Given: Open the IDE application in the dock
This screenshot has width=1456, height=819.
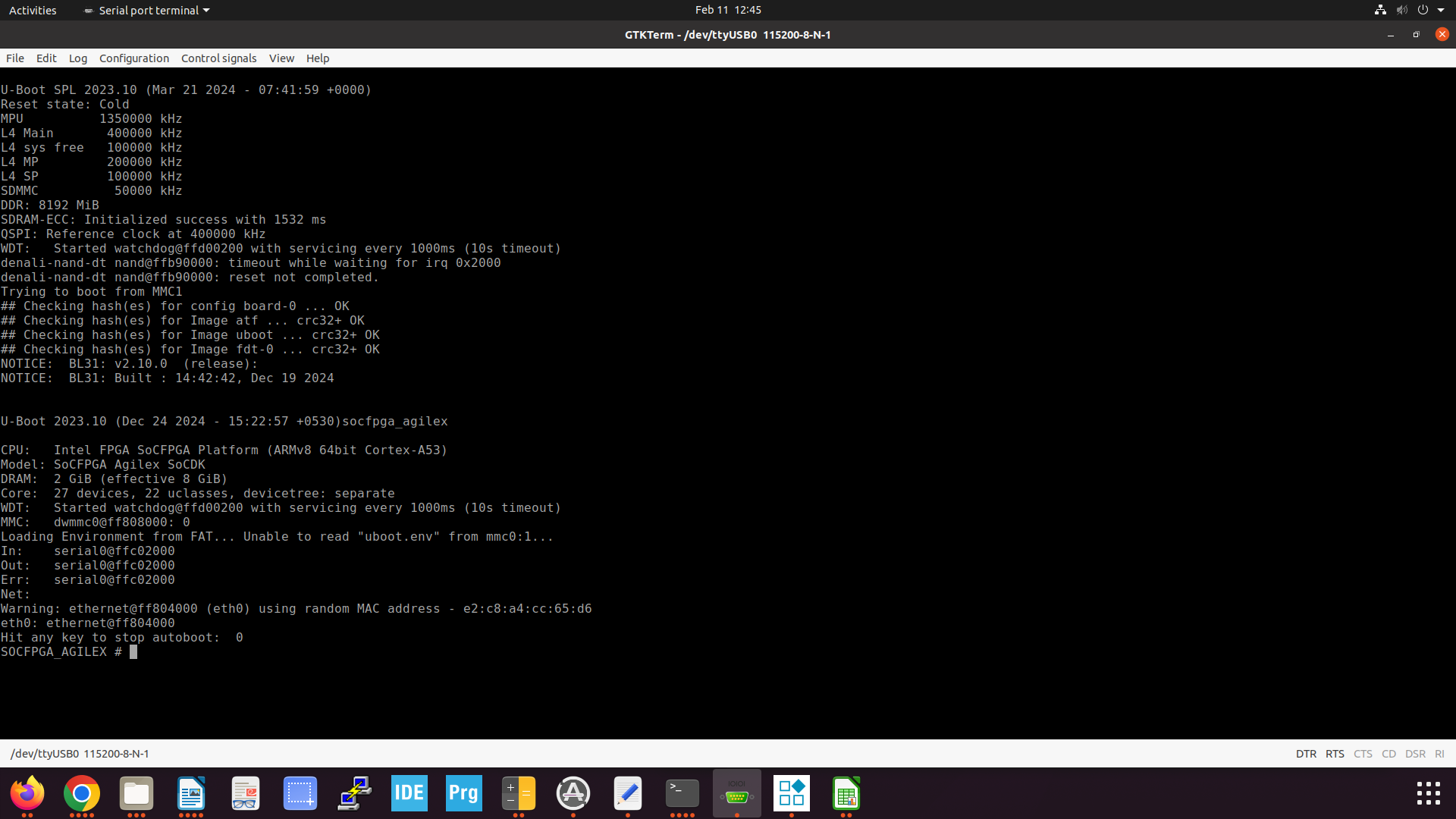Looking at the screenshot, I should 409,793.
